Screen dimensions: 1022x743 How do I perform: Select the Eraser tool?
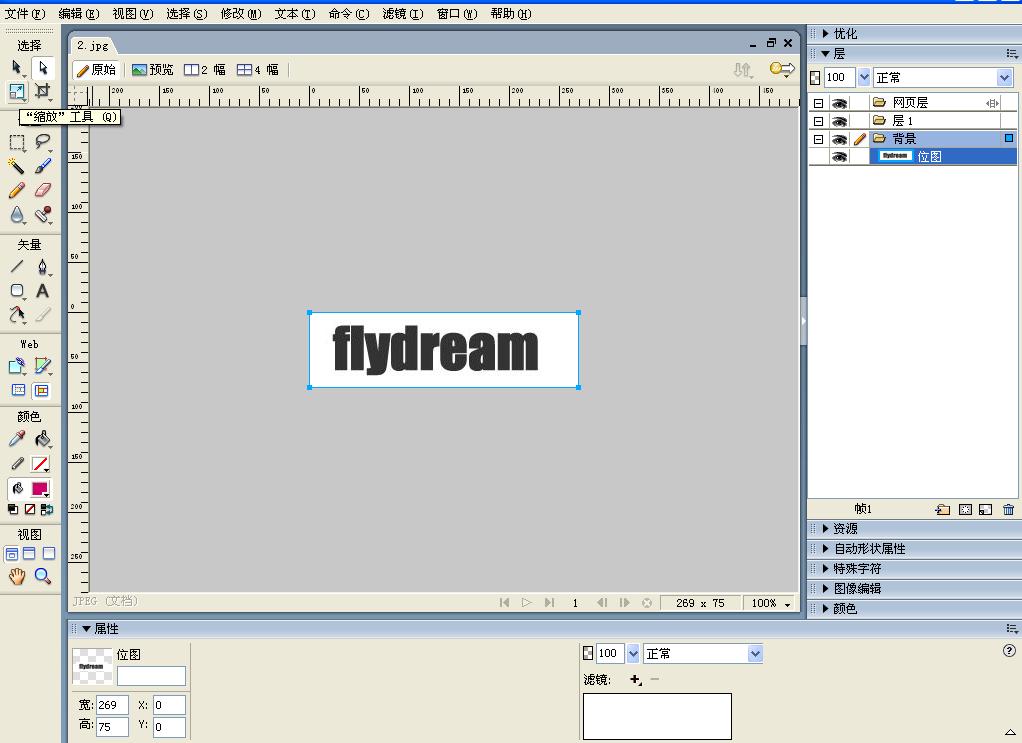[x=42, y=190]
